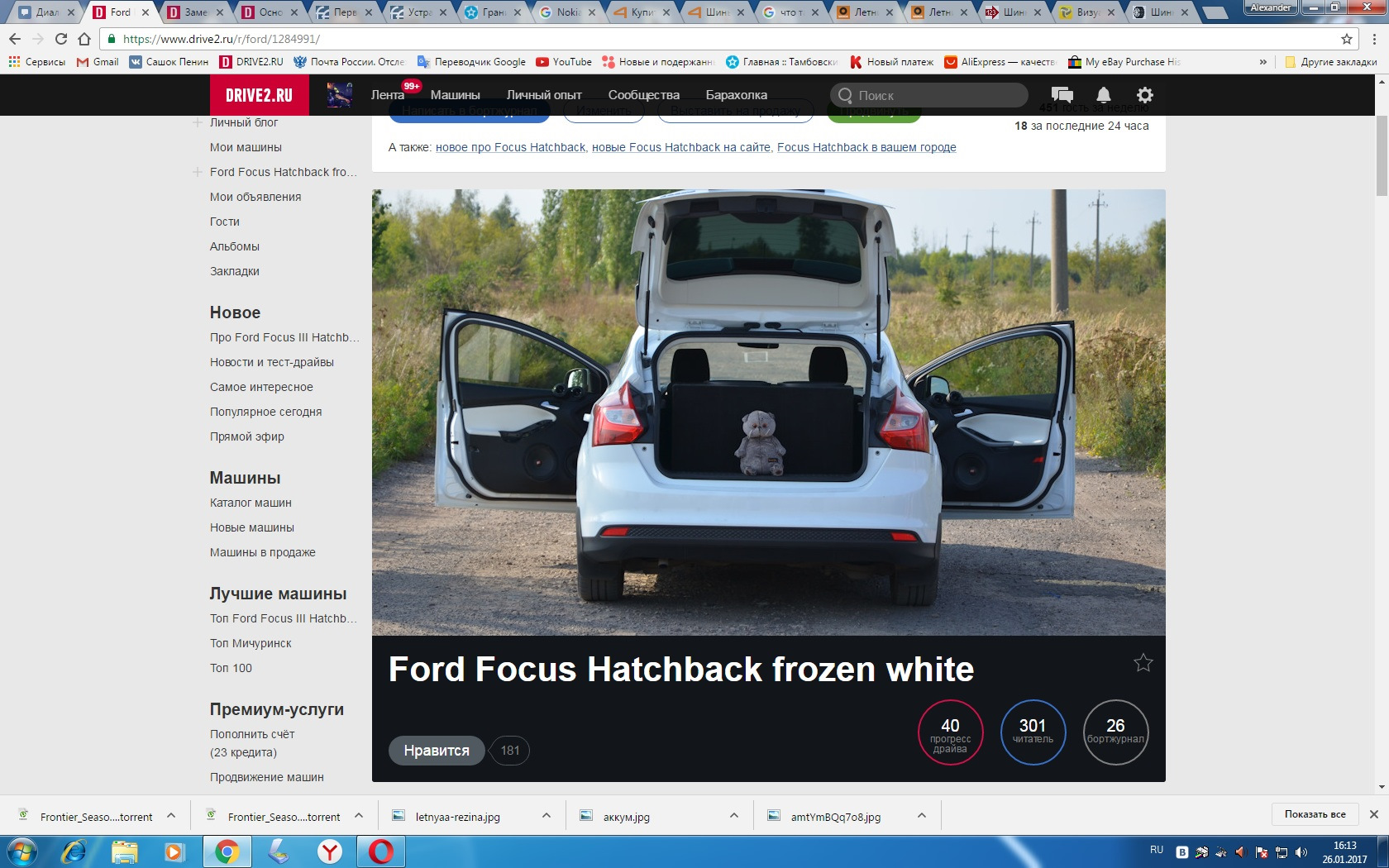Open the Windows Start menu
This screenshot has width=1389, height=868.
click(x=22, y=851)
